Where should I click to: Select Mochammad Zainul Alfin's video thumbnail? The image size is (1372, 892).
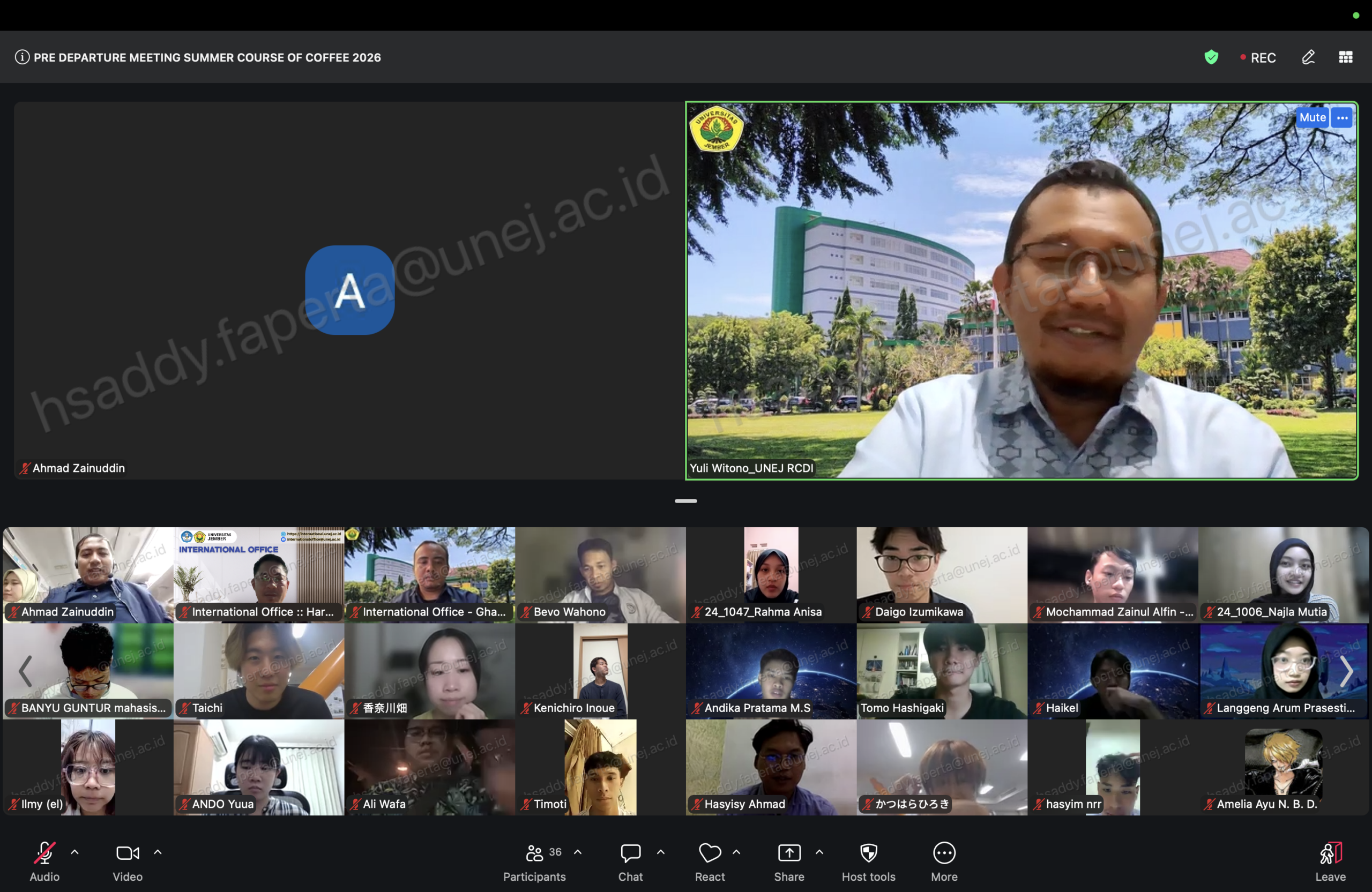click(1113, 574)
